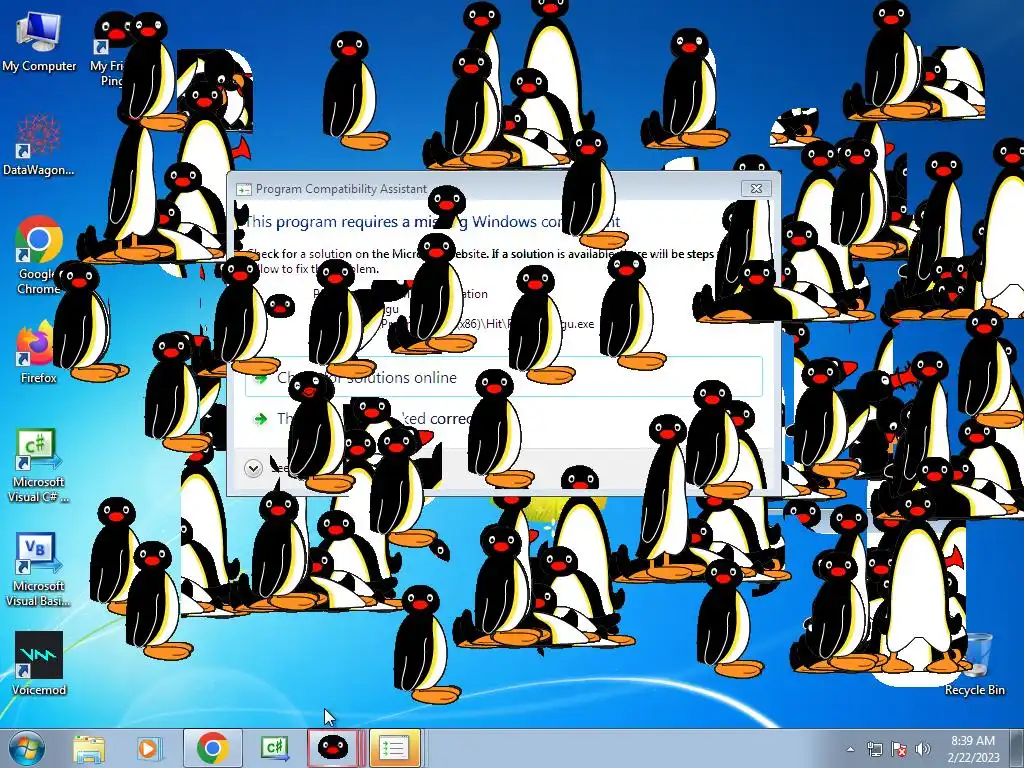
Task: Switch to Visual C# in the taskbar
Action: [274, 748]
